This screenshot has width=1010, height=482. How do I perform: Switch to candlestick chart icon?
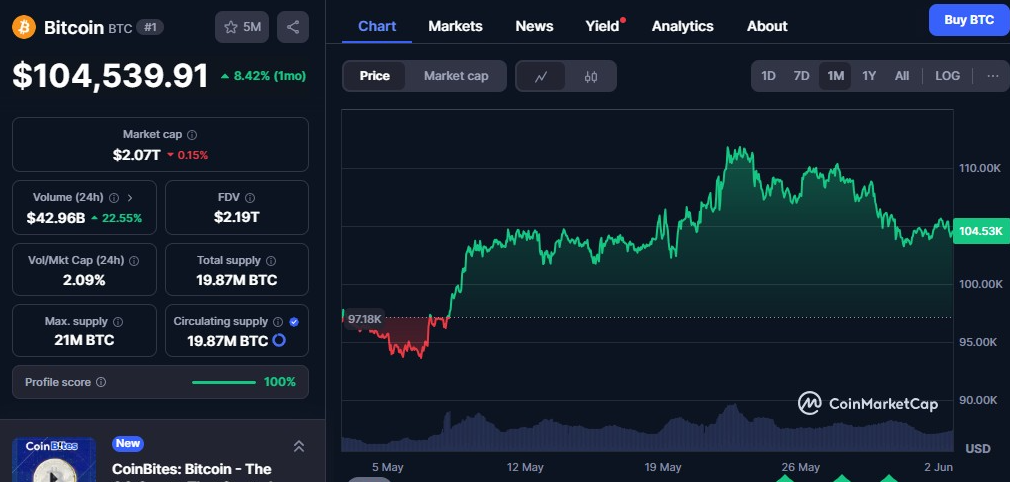(591, 76)
